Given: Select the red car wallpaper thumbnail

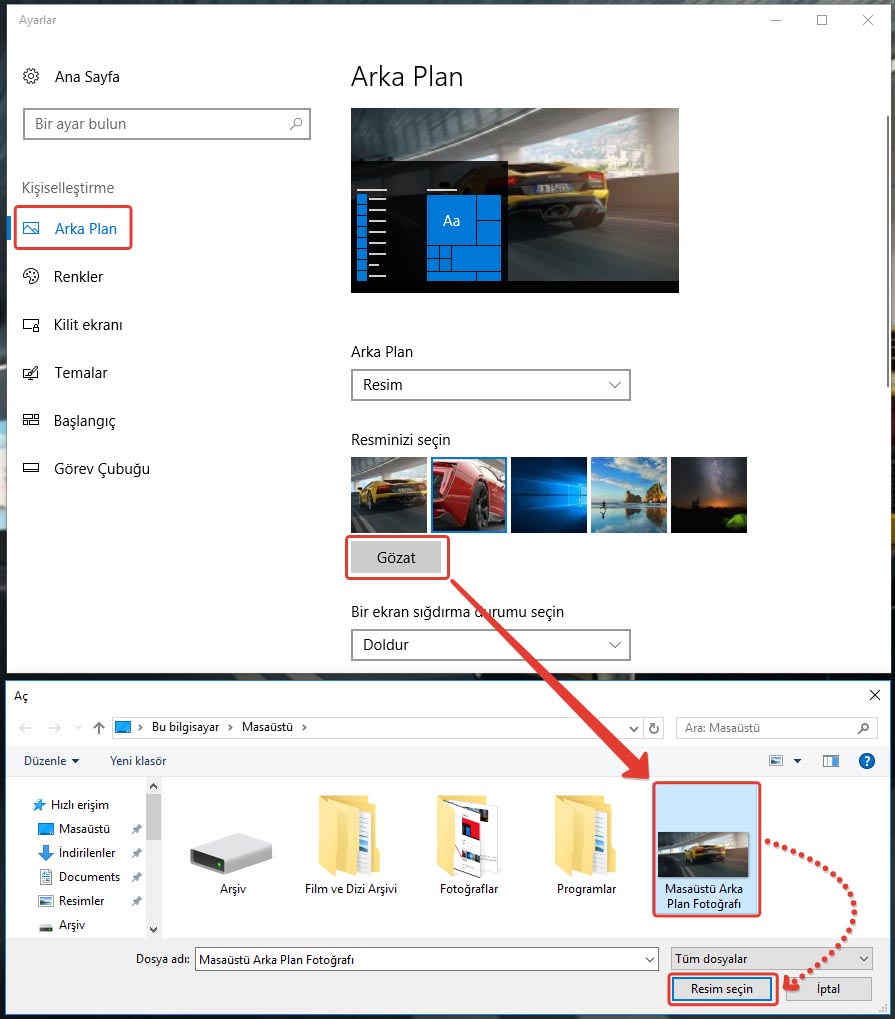Looking at the screenshot, I should 469,495.
